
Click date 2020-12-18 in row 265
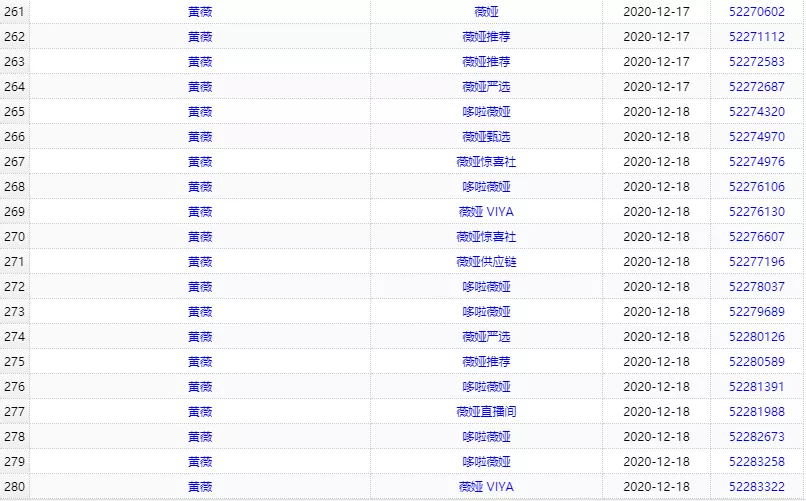(x=656, y=112)
